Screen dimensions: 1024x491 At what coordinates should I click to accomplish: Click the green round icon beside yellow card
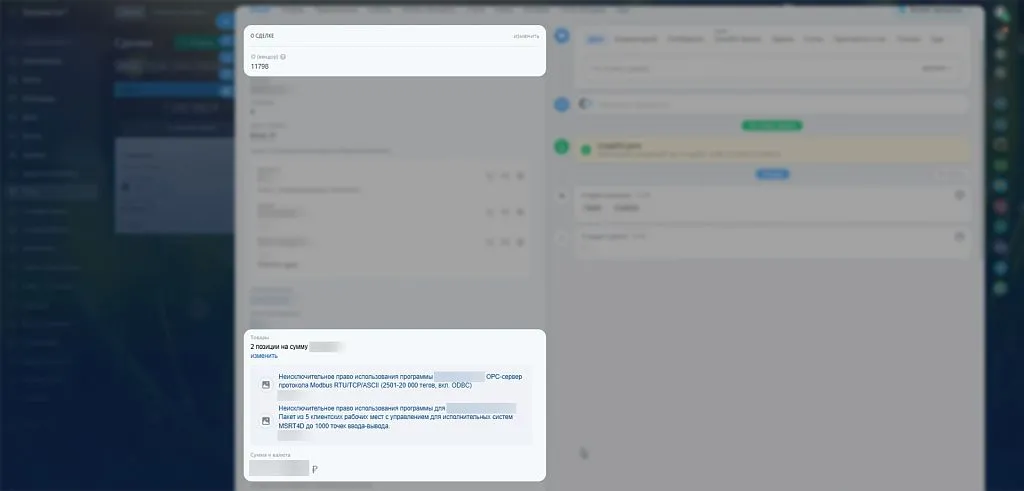coord(562,147)
